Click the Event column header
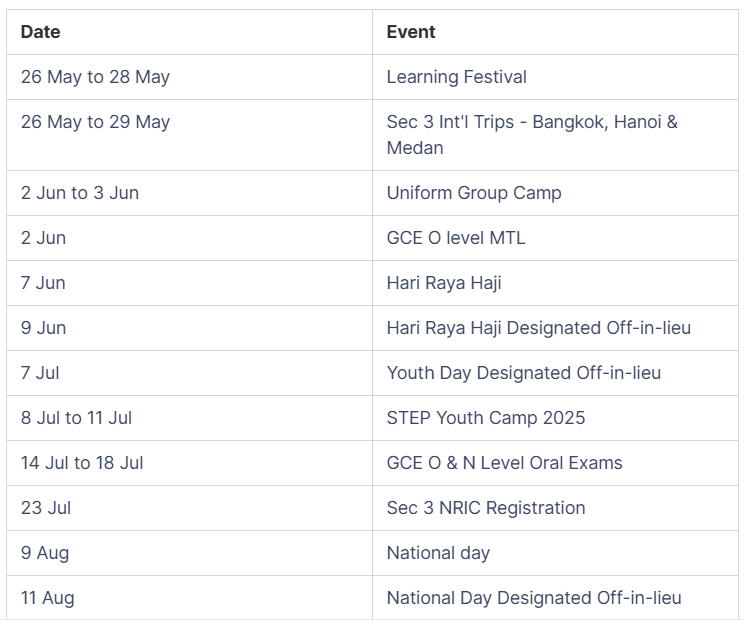The width and height of the screenshot is (744, 625). click(x=410, y=32)
